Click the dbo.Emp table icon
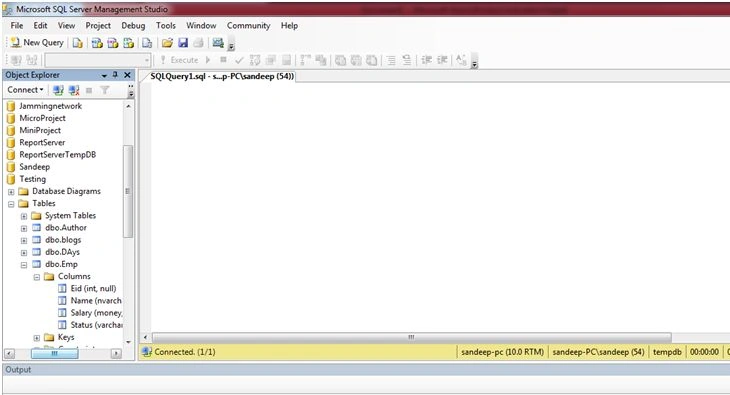Image resolution: width=730 pixels, height=395 pixels. click(x=36, y=264)
